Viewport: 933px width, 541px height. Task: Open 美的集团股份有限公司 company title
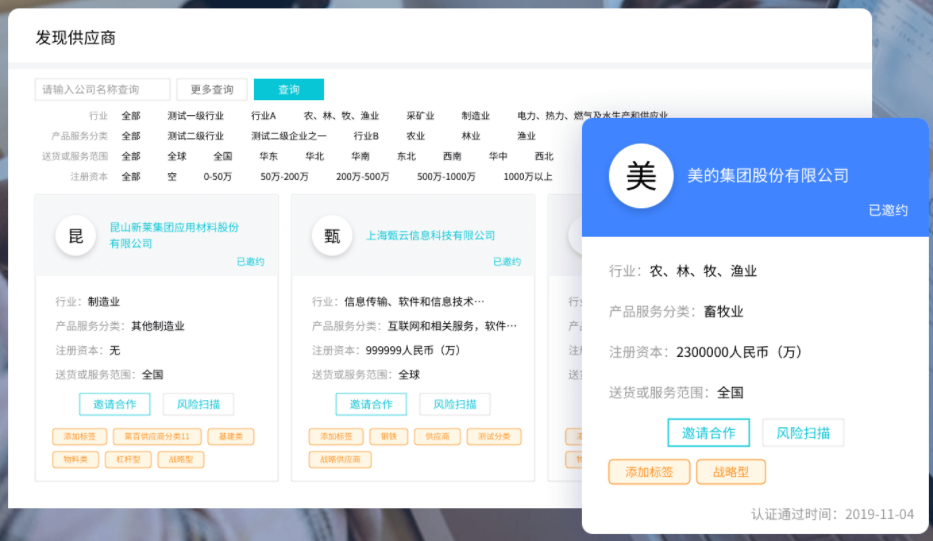(x=768, y=176)
